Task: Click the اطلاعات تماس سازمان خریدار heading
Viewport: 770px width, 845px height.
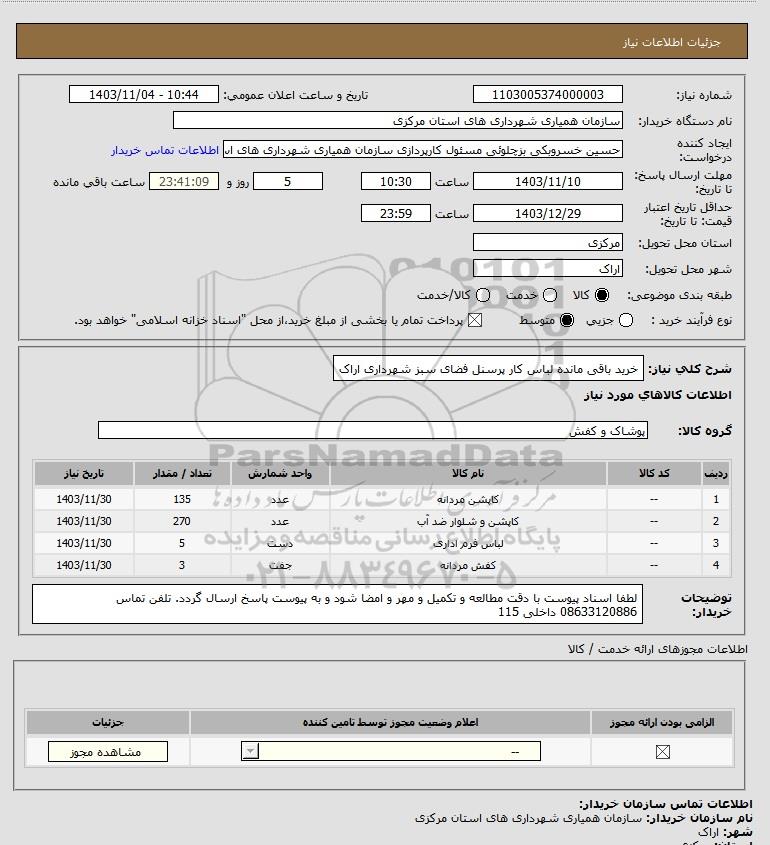Action: click(665, 804)
